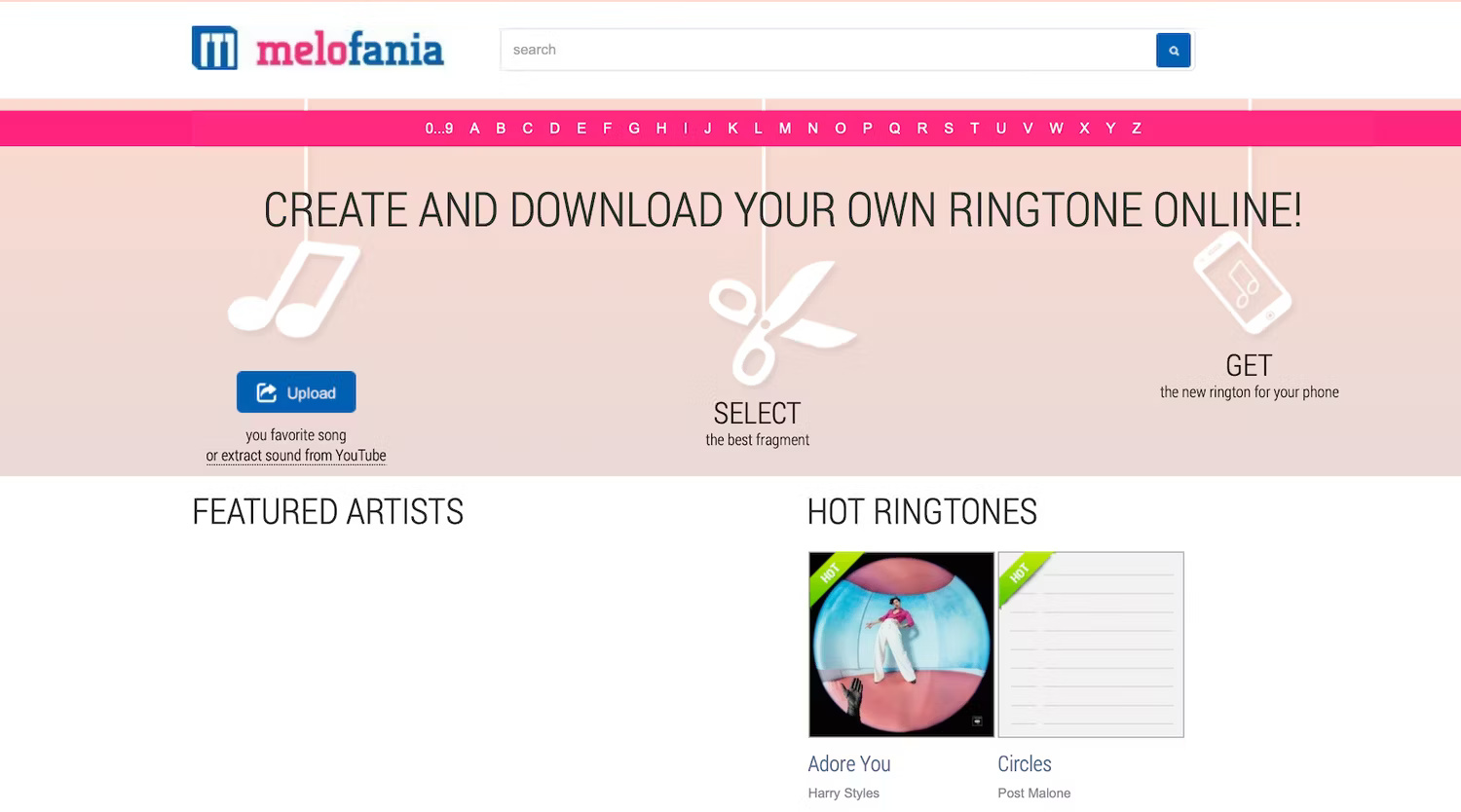Click the HOT ribbon on Circles cover
Image resolution: width=1461 pixels, height=812 pixels.
coord(1019,573)
